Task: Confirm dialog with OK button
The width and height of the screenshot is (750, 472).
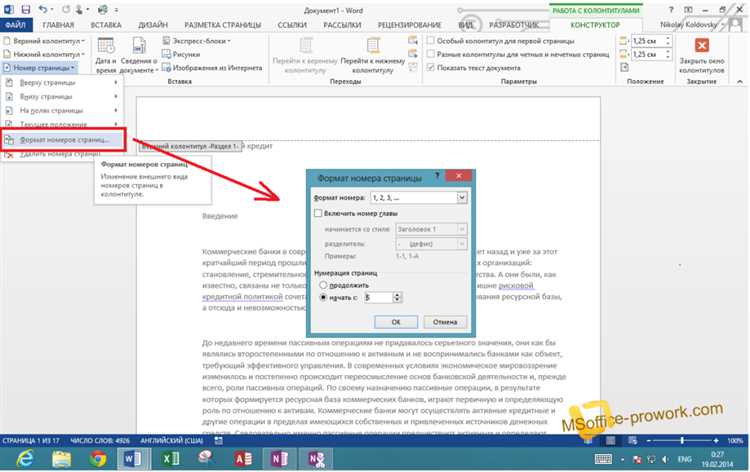Action: (x=396, y=322)
